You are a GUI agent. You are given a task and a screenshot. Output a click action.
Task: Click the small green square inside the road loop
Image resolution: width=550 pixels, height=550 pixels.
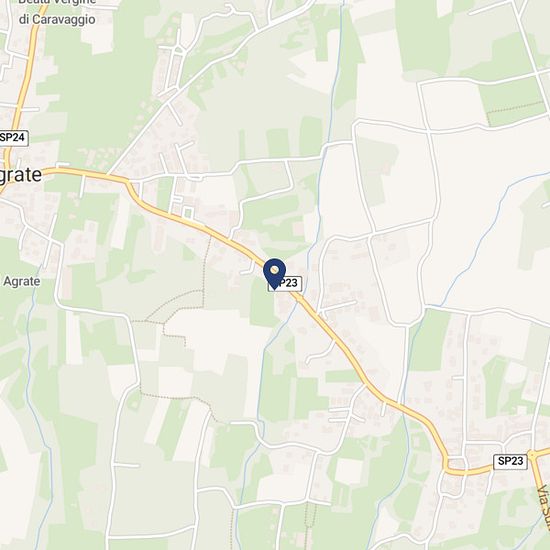[188, 212]
